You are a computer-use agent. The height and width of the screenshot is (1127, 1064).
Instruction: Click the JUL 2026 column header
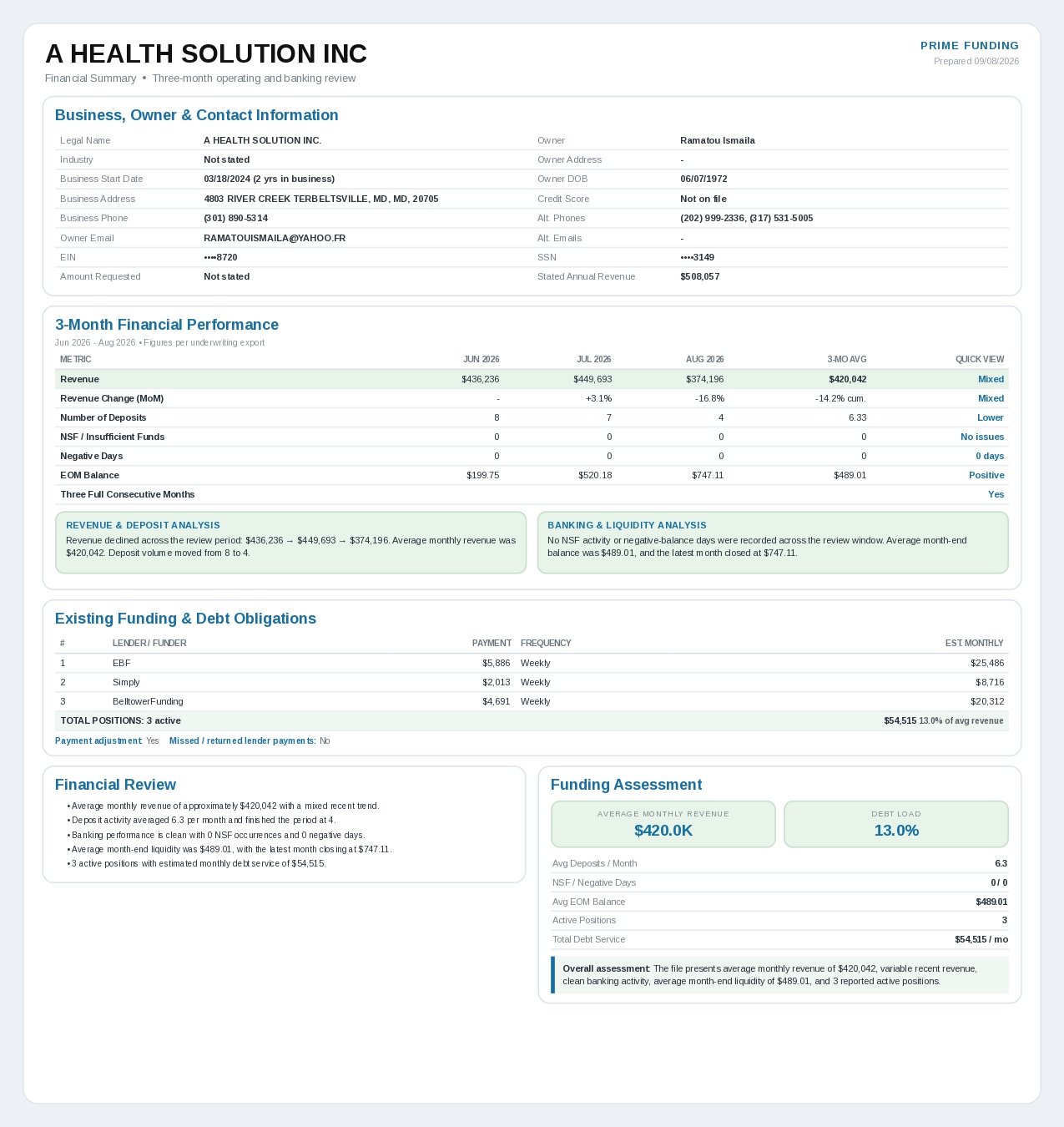(594, 359)
